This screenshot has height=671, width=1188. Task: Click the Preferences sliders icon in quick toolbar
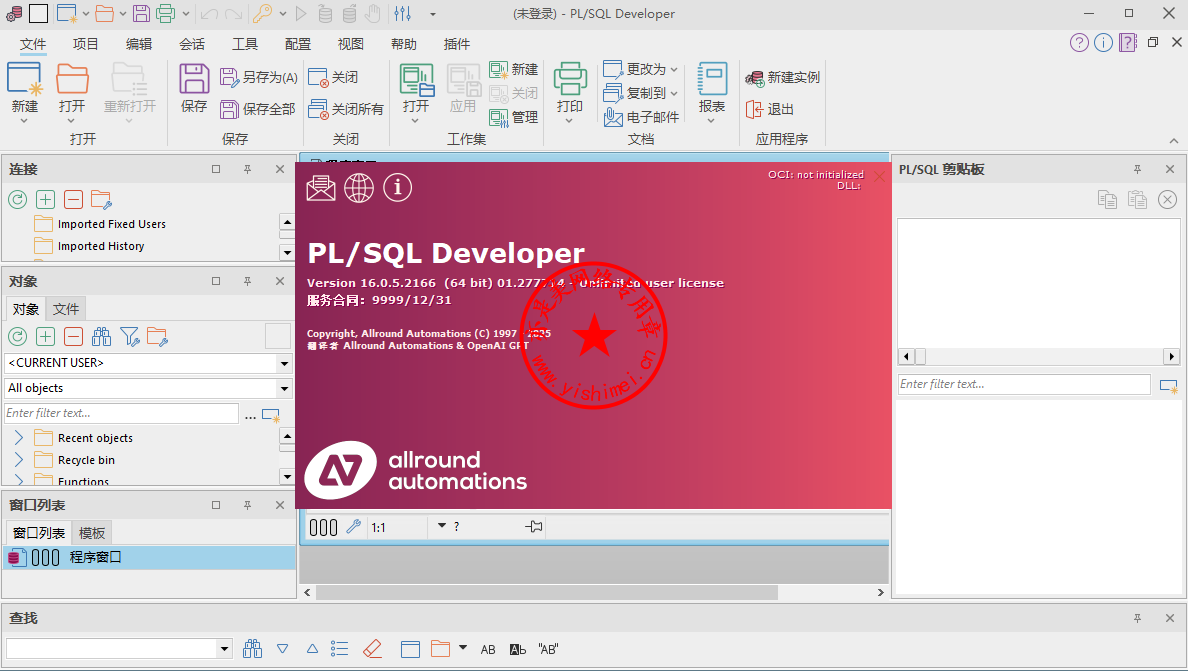[x=402, y=14]
